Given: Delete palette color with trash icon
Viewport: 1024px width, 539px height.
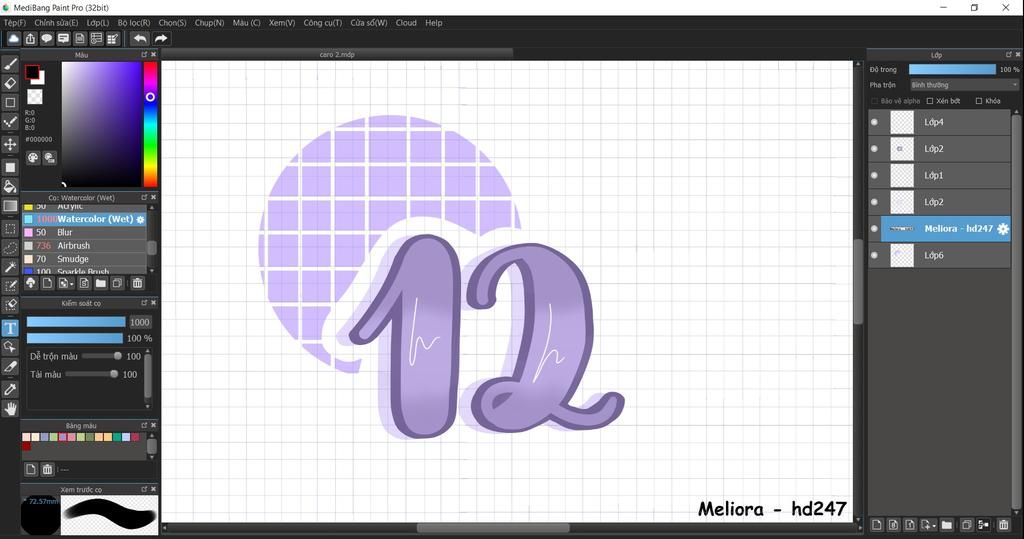Looking at the screenshot, I should click(47, 469).
